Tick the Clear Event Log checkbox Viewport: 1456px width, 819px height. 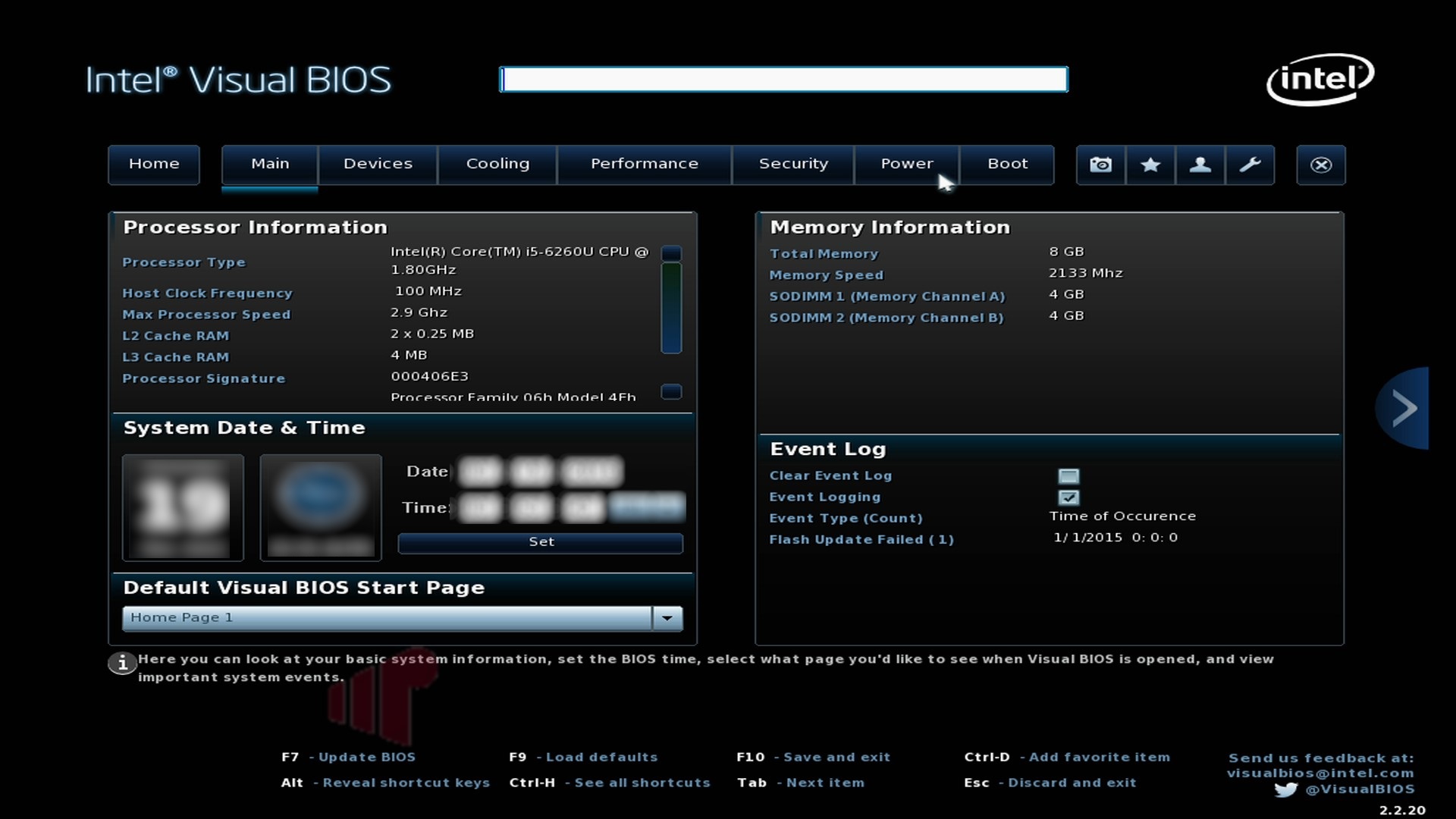point(1068,476)
